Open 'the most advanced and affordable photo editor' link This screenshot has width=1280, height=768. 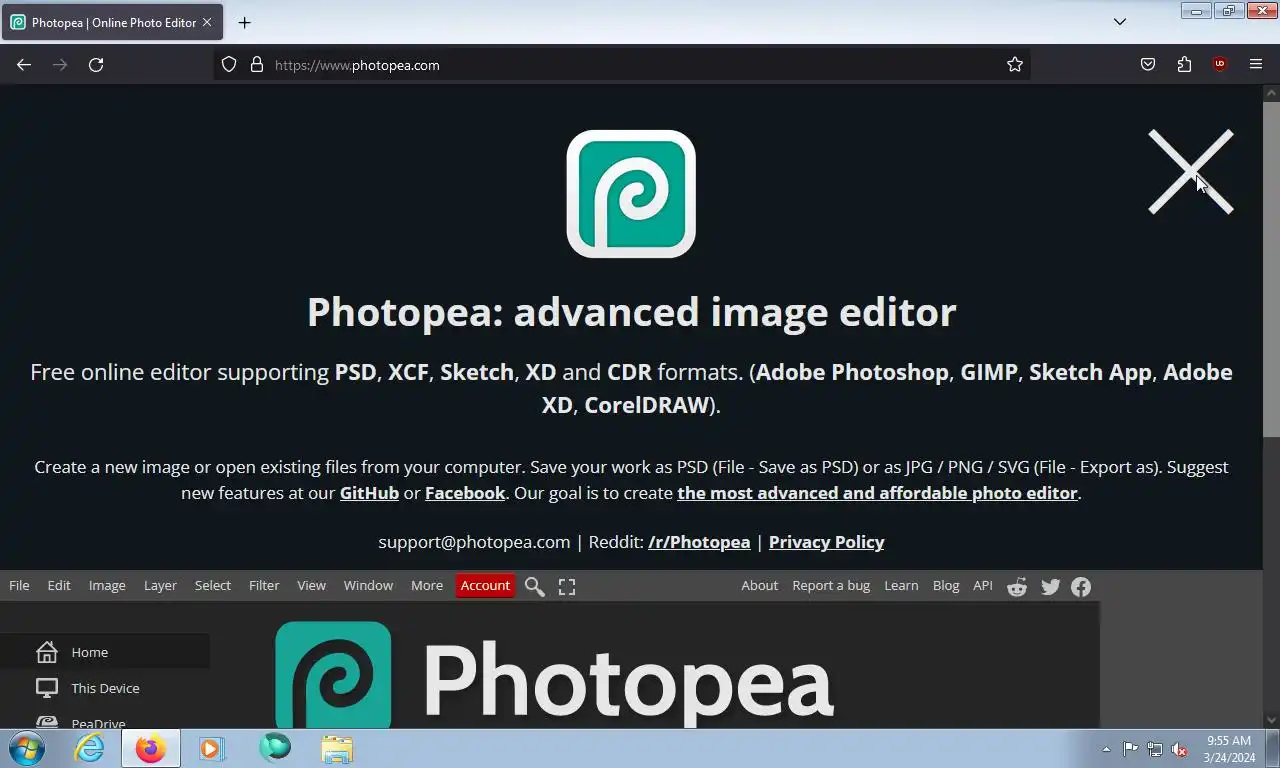point(877,493)
